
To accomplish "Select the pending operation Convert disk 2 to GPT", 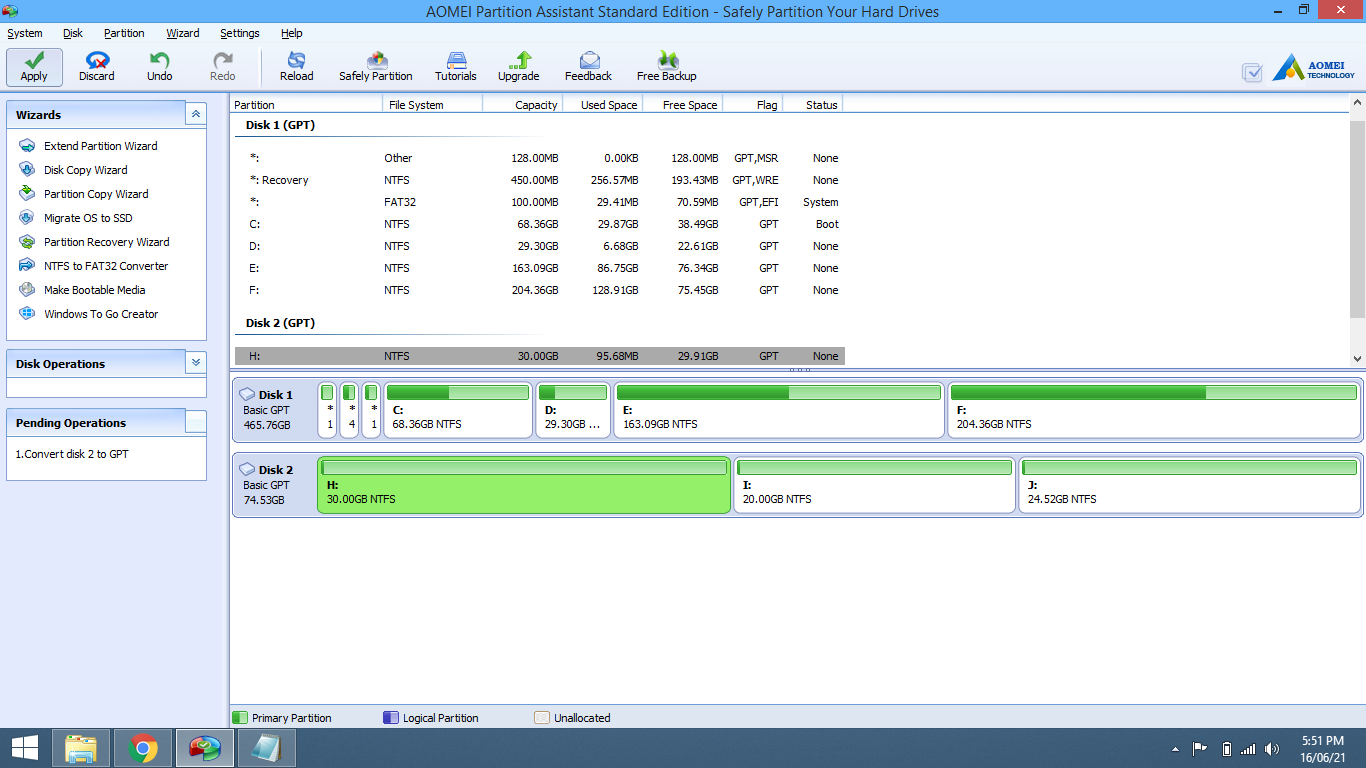I will [x=72, y=454].
